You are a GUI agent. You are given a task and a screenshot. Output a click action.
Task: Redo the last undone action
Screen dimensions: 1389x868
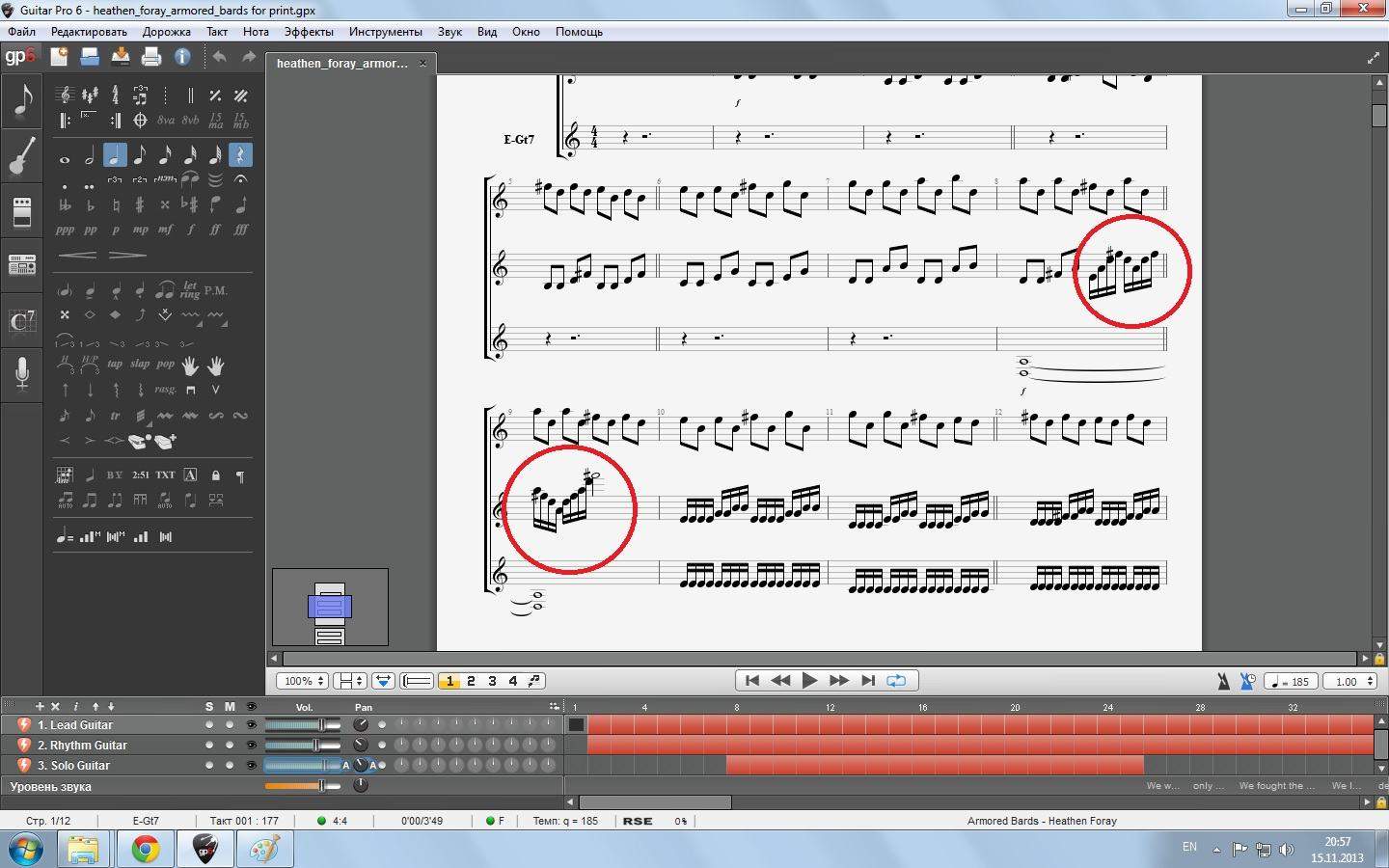click(248, 57)
